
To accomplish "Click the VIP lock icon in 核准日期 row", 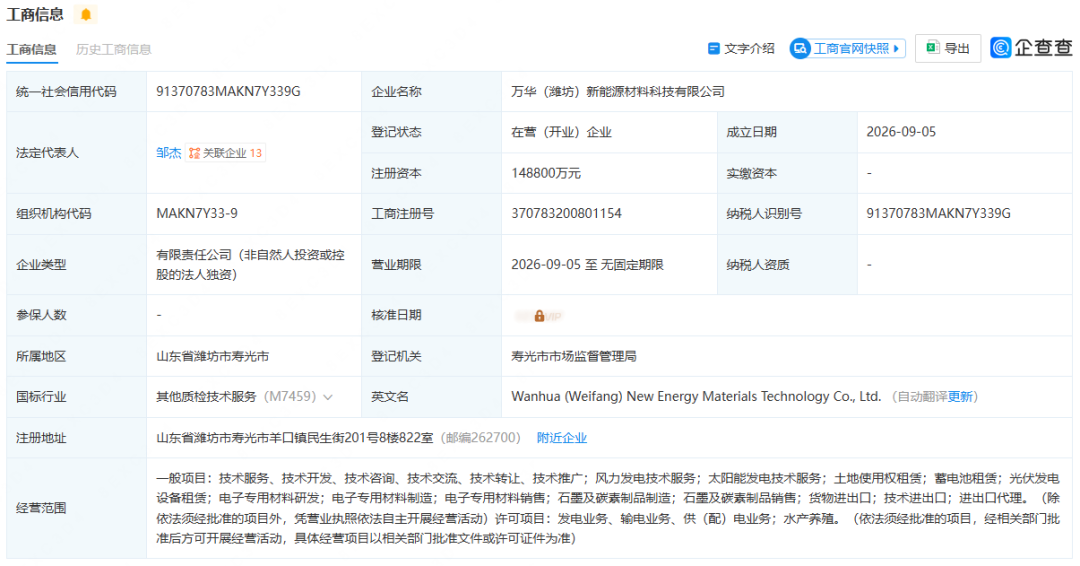I will [x=539, y=315].
